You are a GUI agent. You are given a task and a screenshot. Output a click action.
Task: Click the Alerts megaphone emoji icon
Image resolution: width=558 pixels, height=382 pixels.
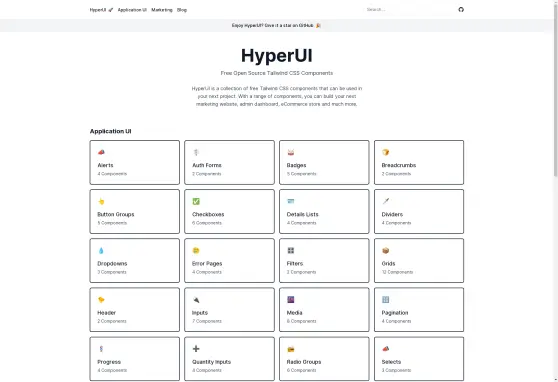(x=101, y=152)
